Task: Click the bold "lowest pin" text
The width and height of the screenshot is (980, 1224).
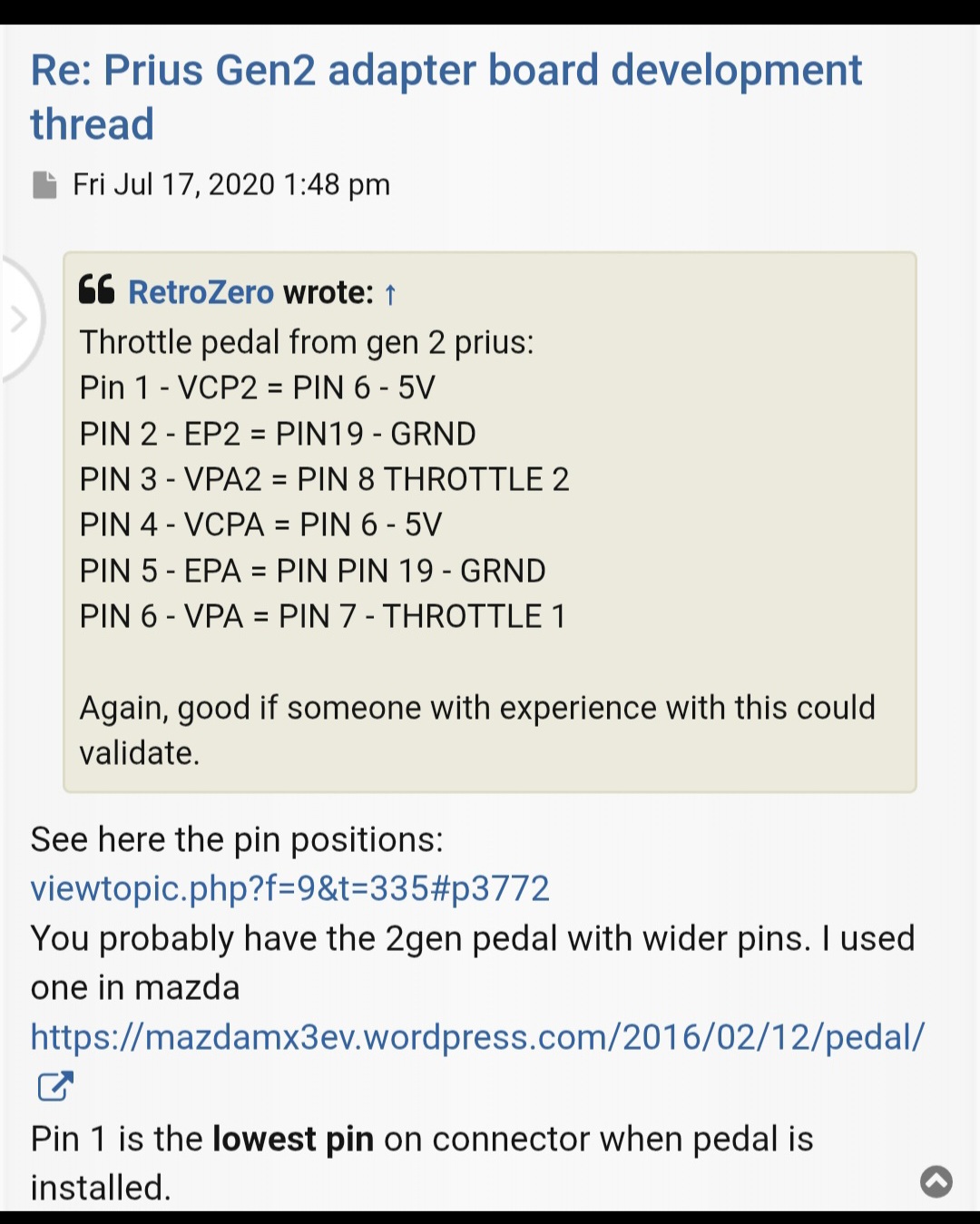Action: click(293, 1139)
